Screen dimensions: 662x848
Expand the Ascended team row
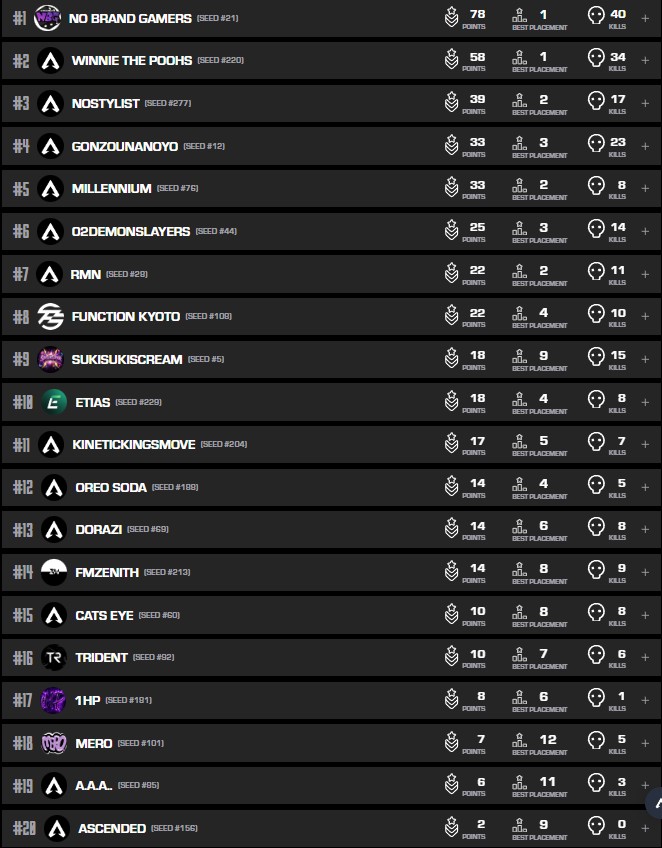(x=645, y=828)
